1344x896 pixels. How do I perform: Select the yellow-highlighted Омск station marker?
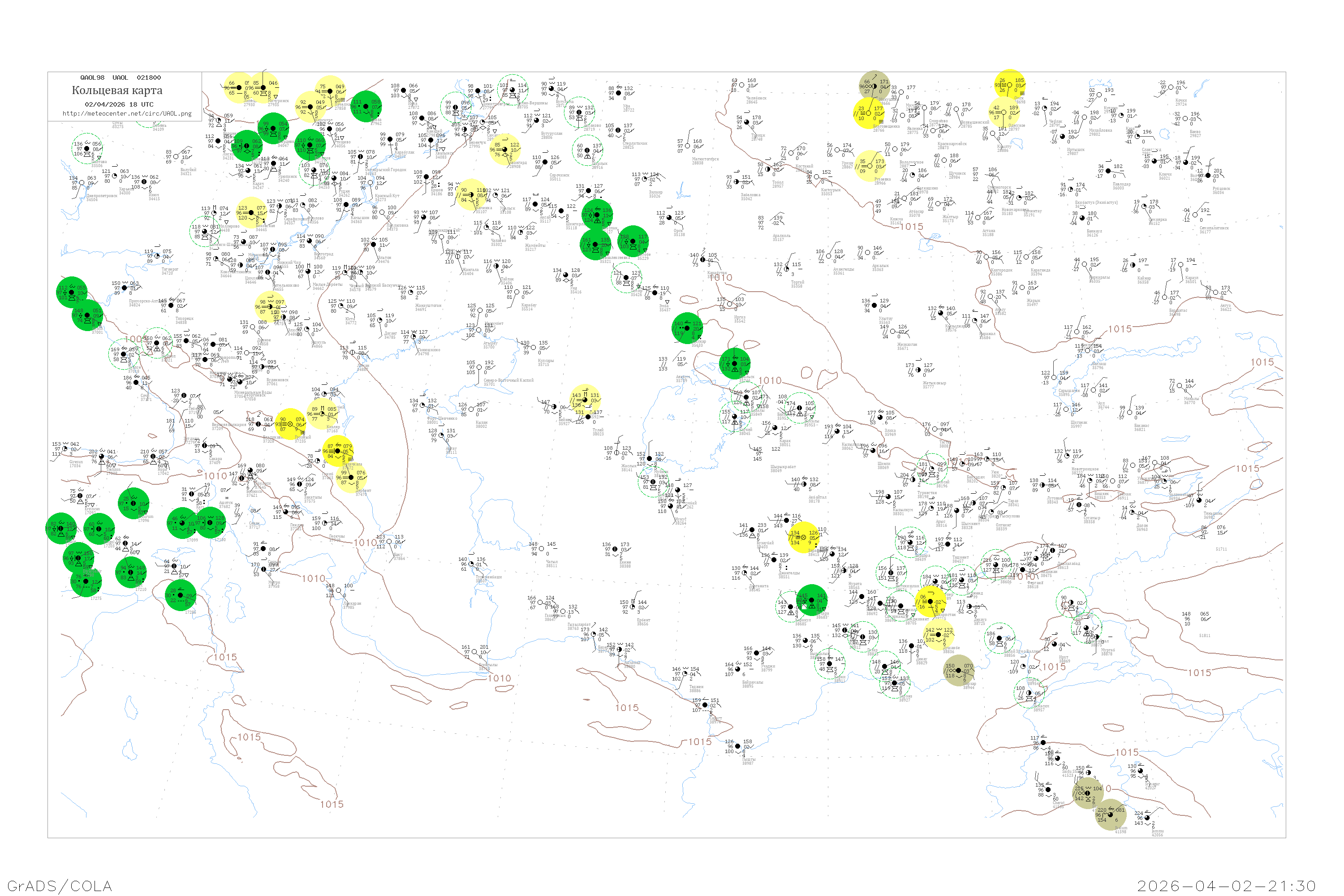click(x=1009, y=85)
